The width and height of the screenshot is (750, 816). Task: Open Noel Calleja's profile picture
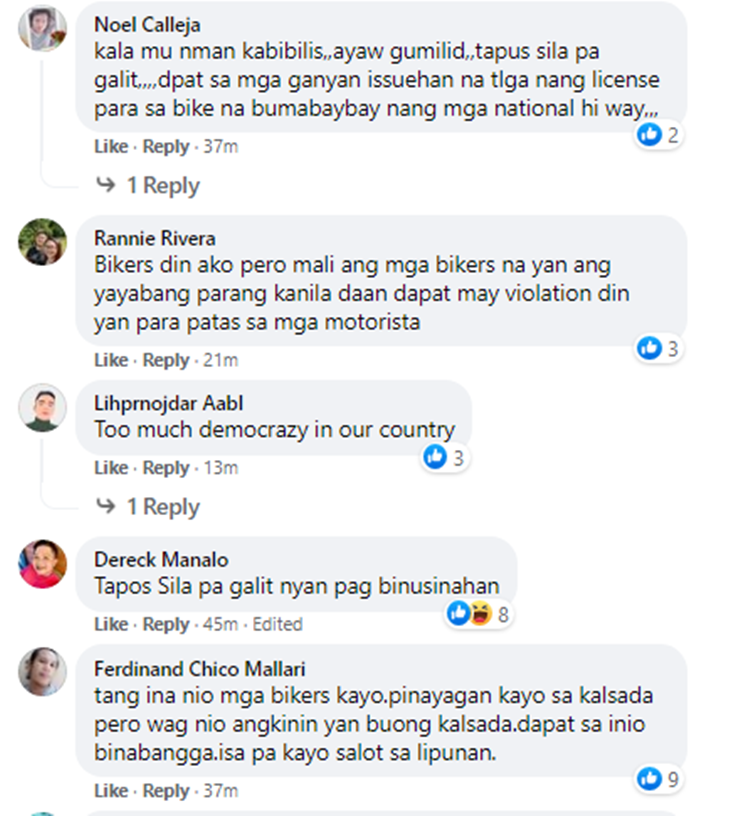click(42, 28)
